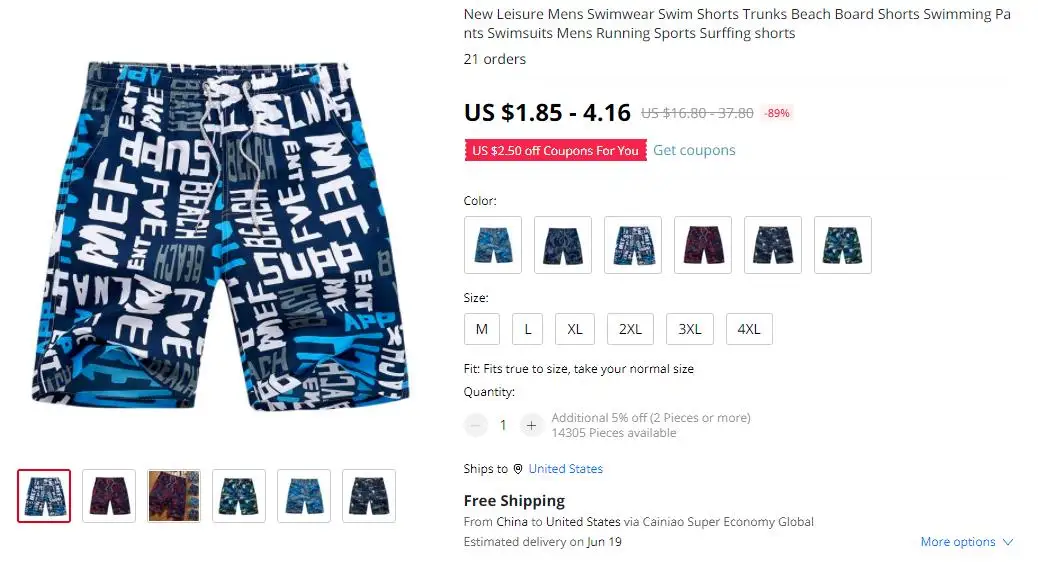Click the Get coupons link
Image resolution: width=1038 pixels, height=562 pixels.
pyautogui.click(x=694, y=150)
